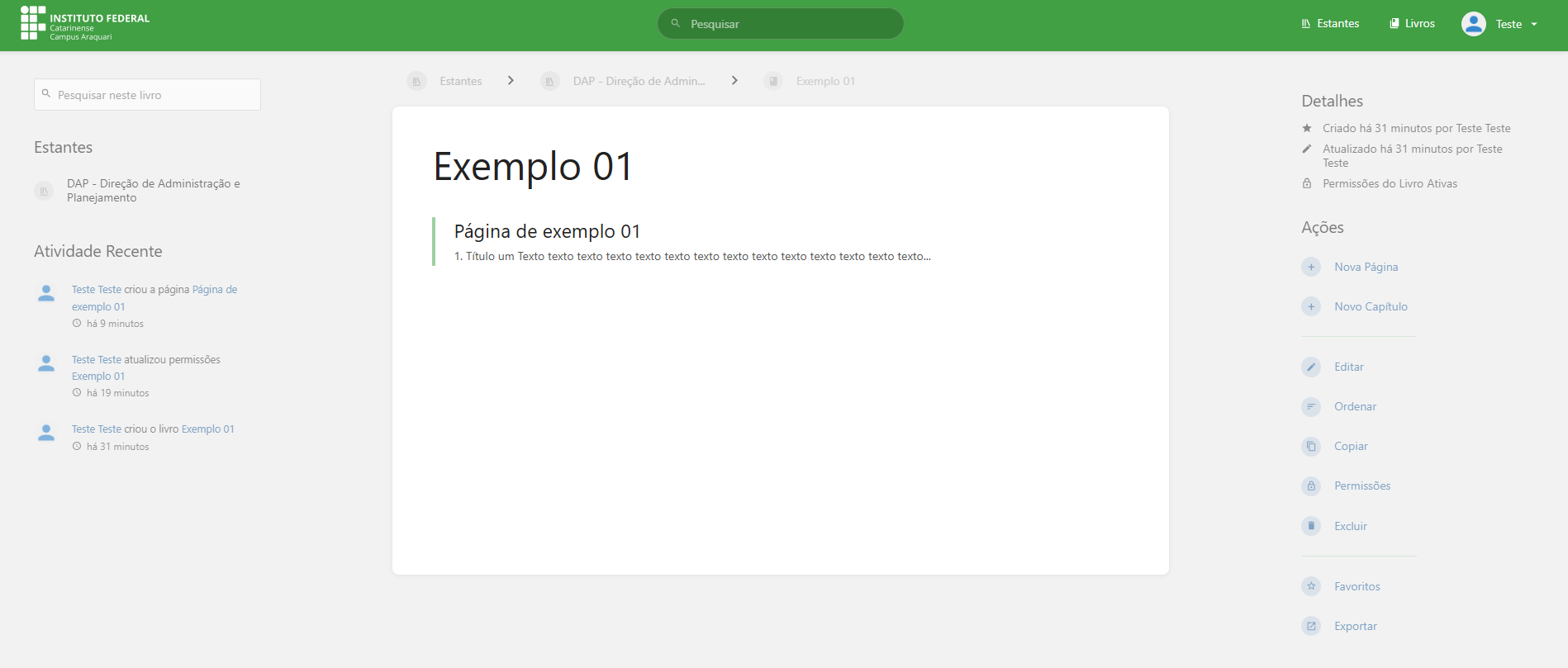Click the Pesquisar neste livro field
The image size is (1568, 668).
tap(148, 95)
